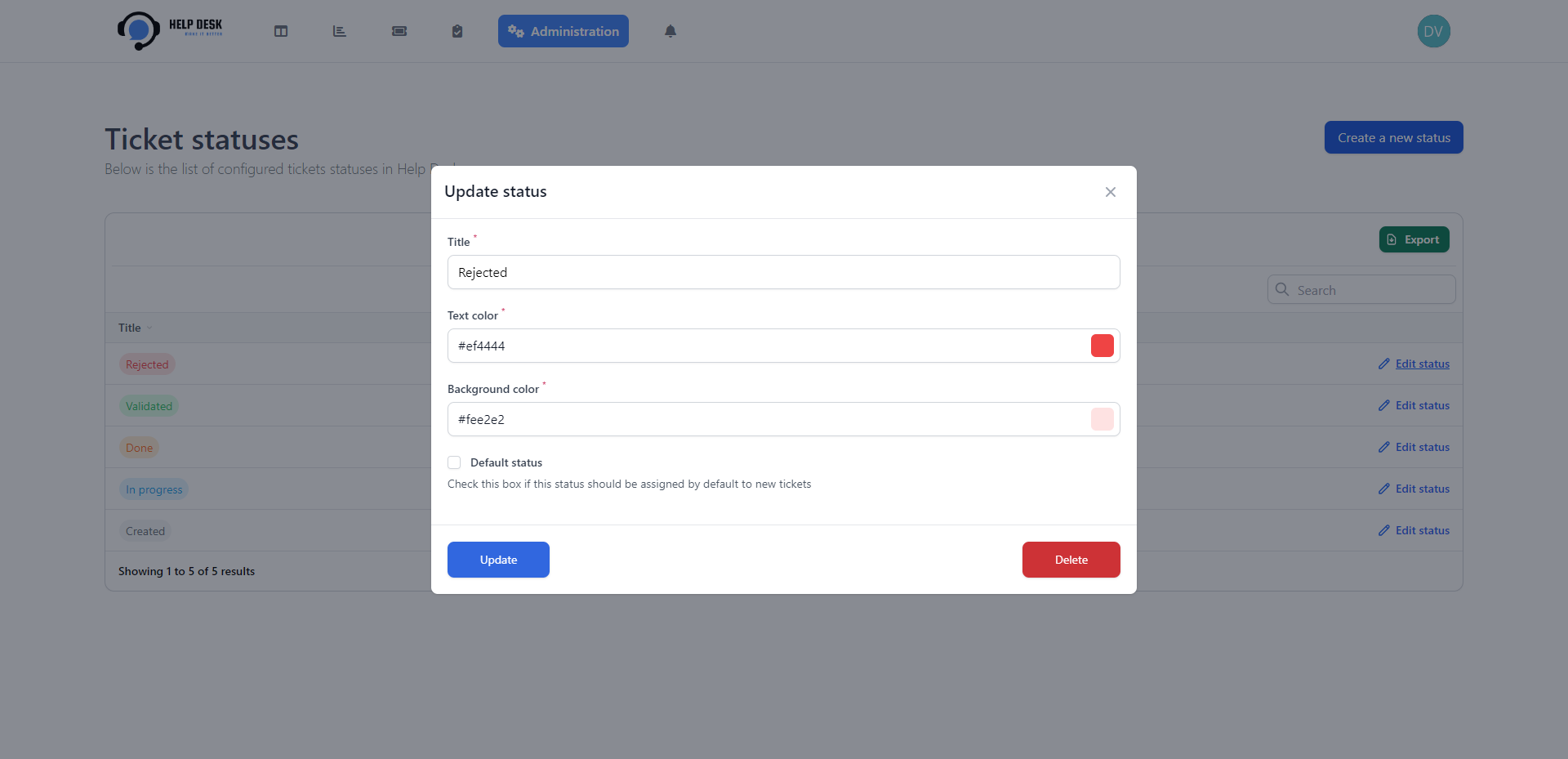Viewport: 1568px width, 759px height.
Task: Click the DV user avatar
Action: (x=1433, y=31)
